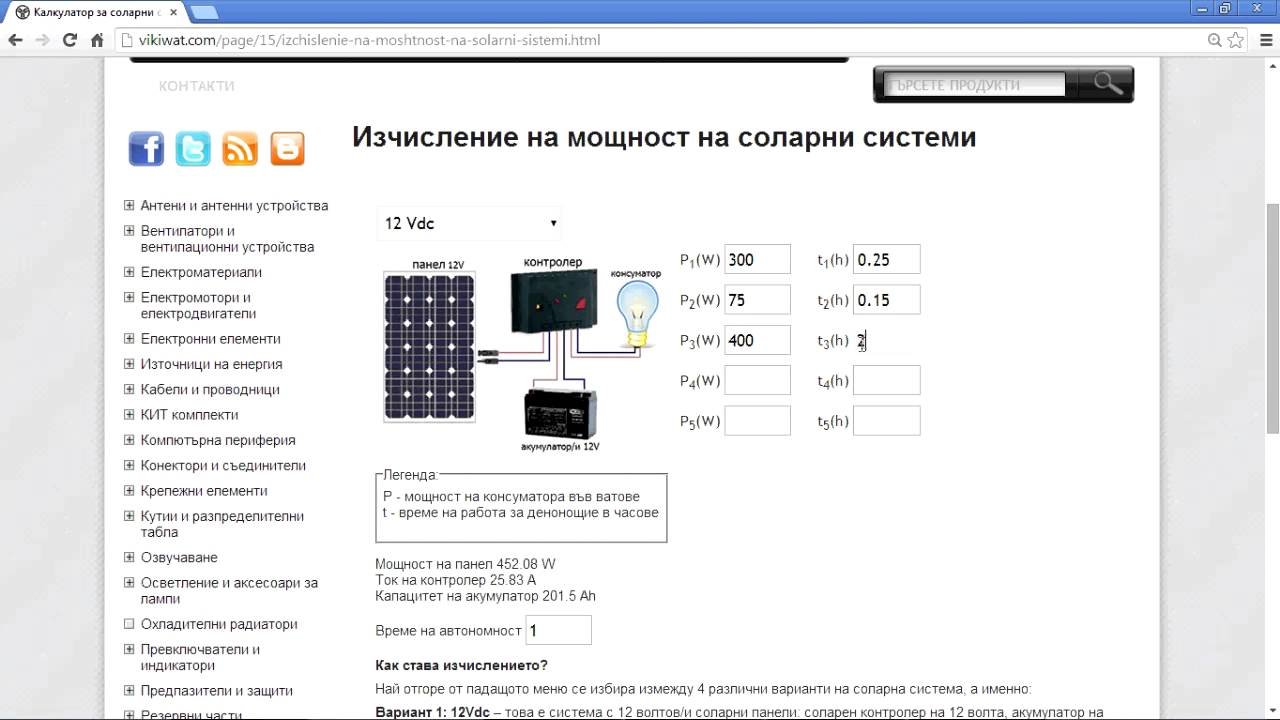1280x720 pixels.
Task: Open the Facebook social icon
Action: (x=146, y=149)
